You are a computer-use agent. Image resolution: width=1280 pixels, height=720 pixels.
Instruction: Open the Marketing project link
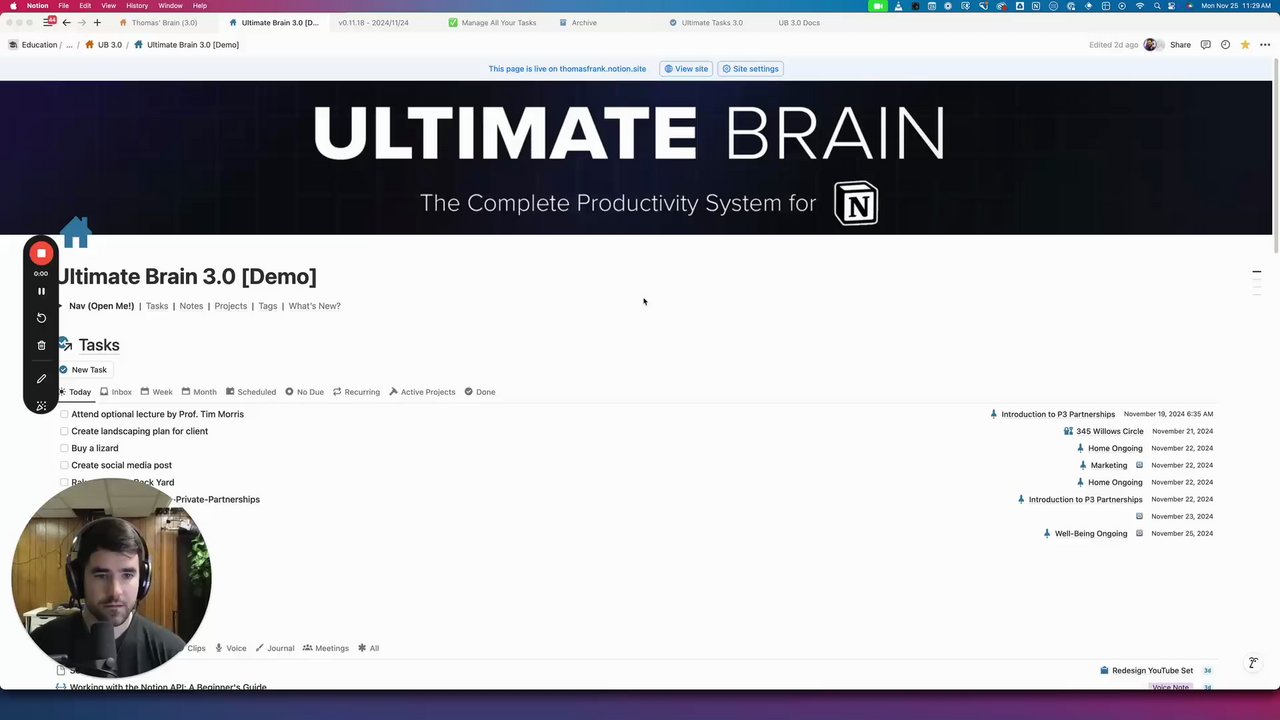tap(1103, 465)
